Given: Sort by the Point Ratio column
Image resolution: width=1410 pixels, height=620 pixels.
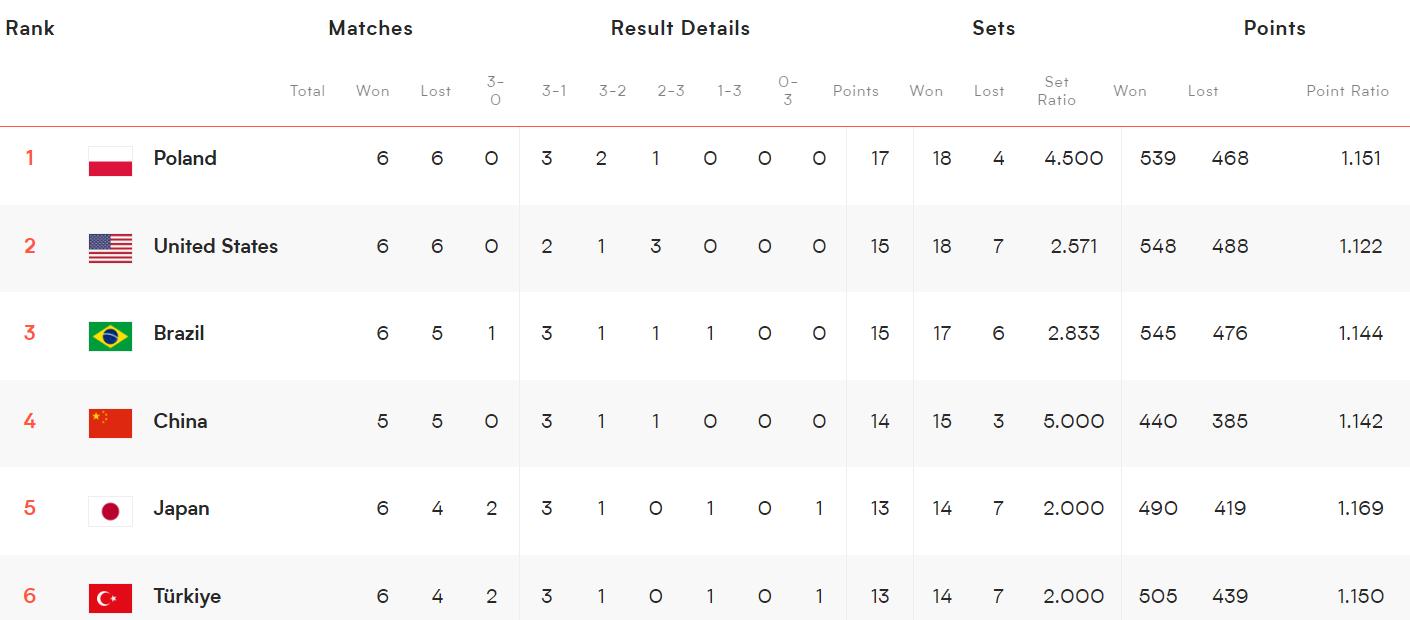Looking at the screenshot, I should click(1347, 90).
